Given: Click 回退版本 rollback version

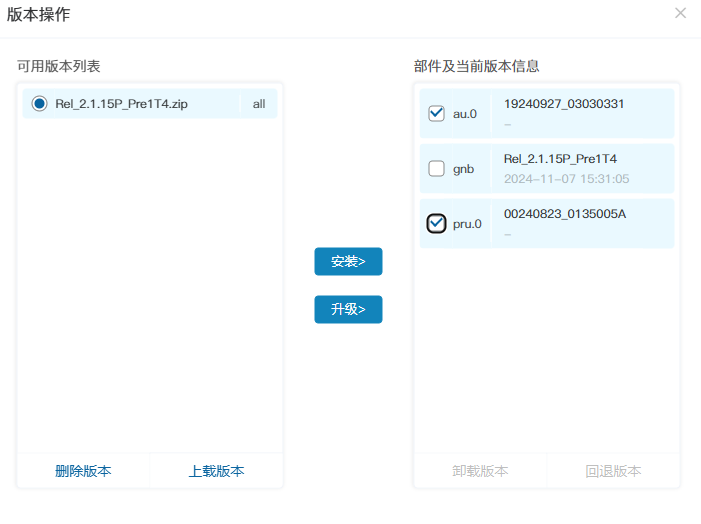Looking at the screenshot, I should tap(613, 471).
